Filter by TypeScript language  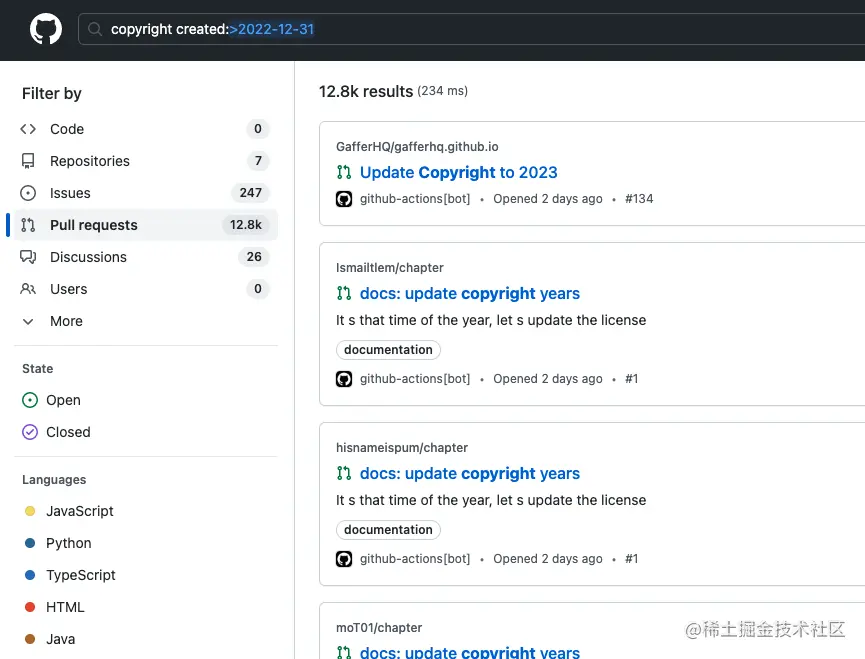tap(81, 575)
